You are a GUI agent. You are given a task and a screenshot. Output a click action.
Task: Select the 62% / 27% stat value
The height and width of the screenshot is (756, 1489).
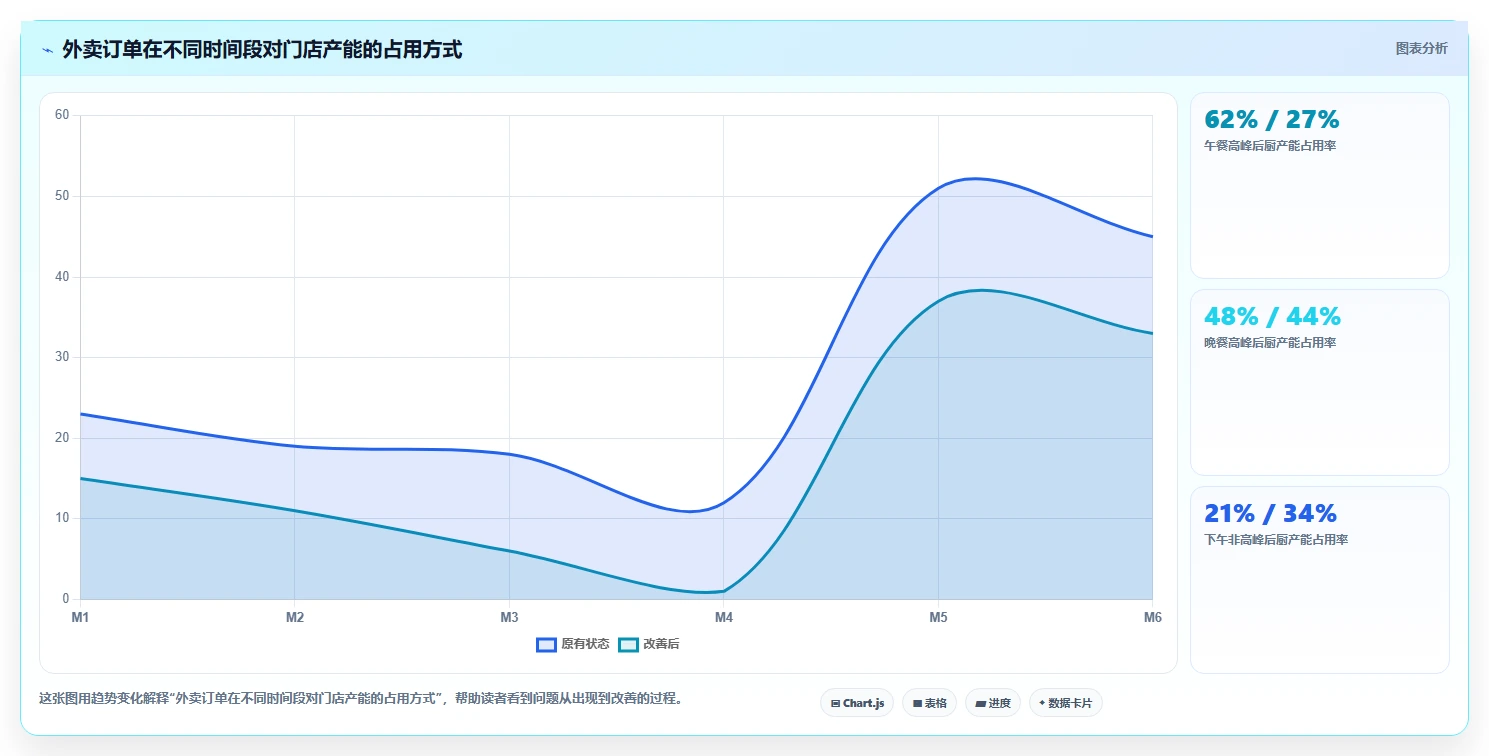coord(1272,120)
